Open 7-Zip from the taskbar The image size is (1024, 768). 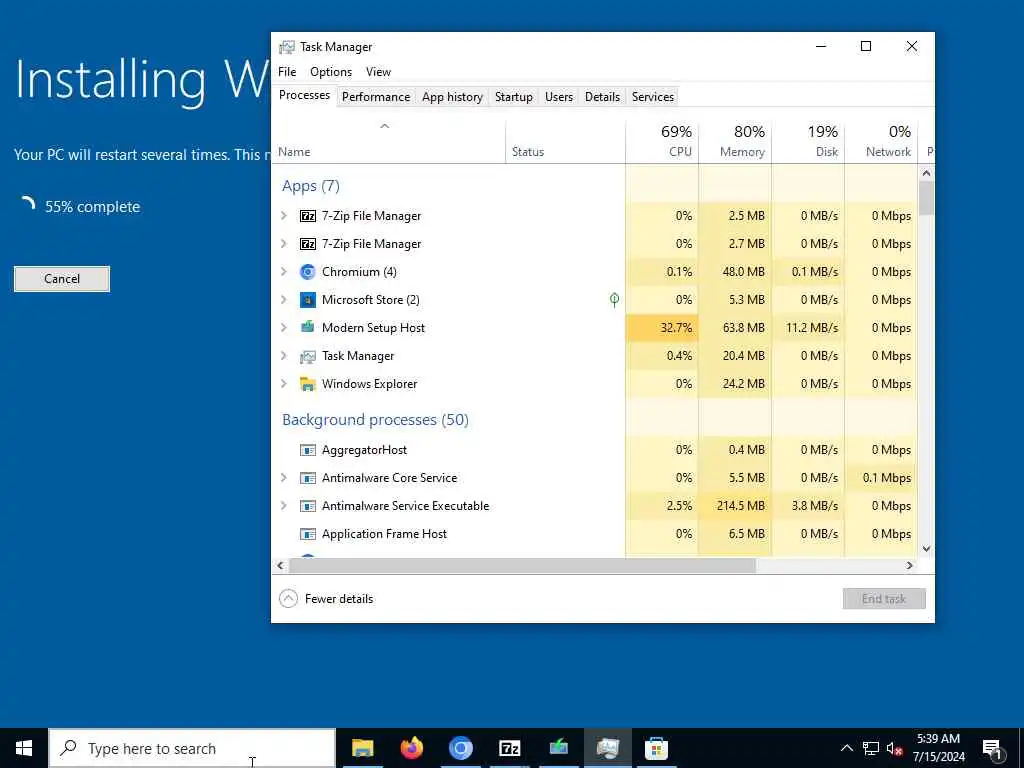(x=509, y=748)
